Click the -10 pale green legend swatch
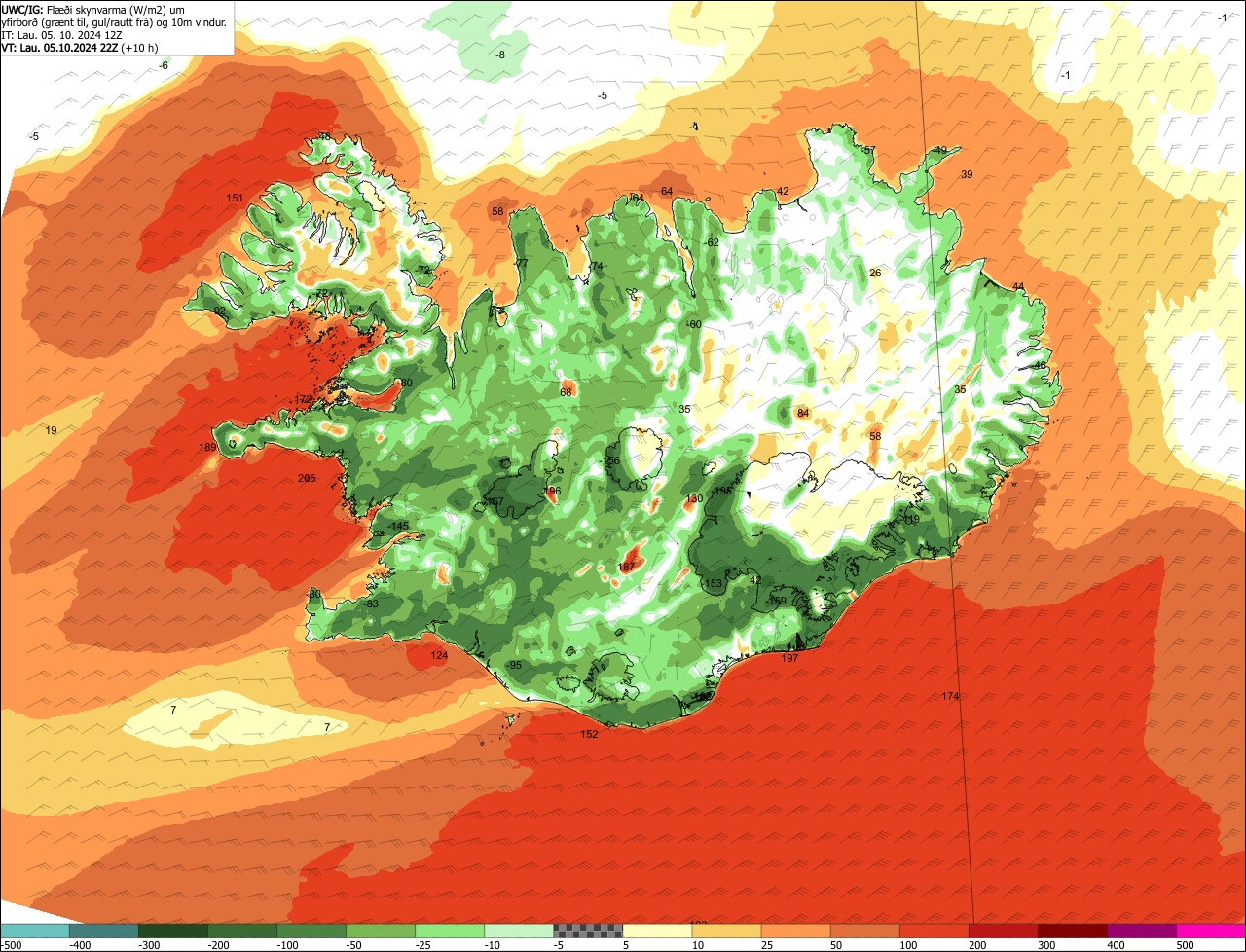The height and width of the screenshot is (952, 1246). [518, 932]
